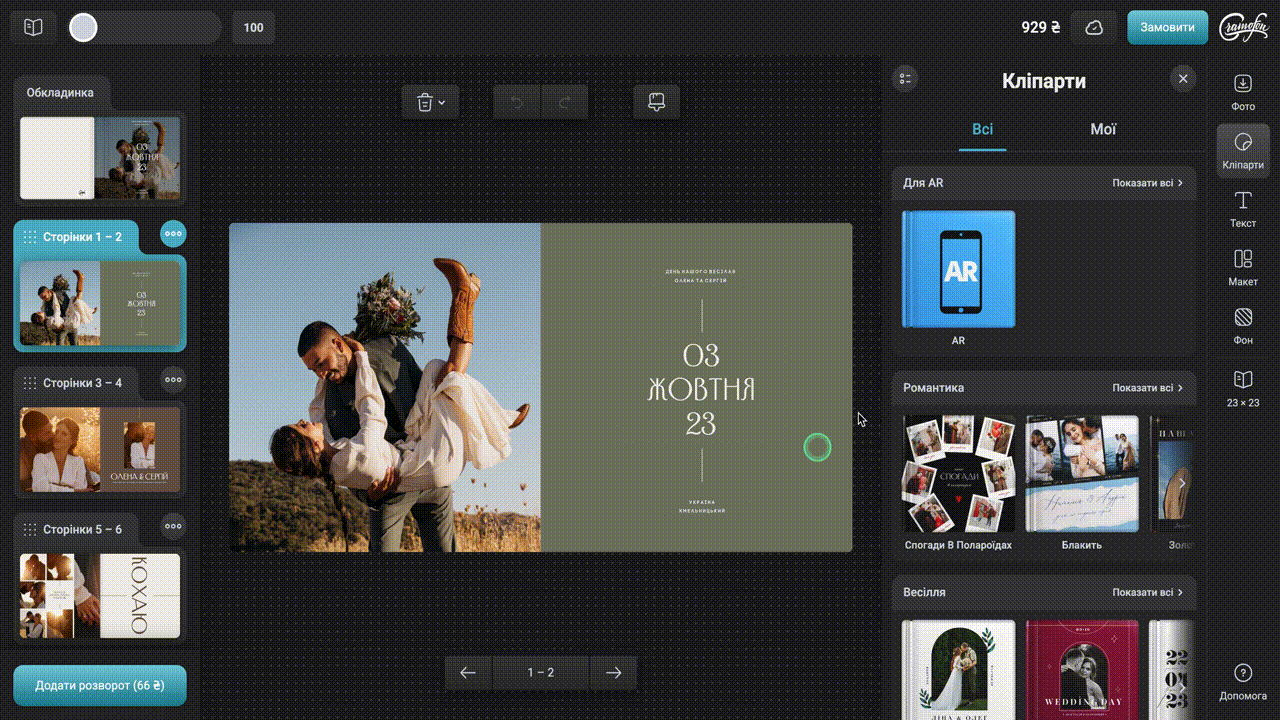This screenshot has height=720, width=1280.
Task: Select the Всі clipart tab
Action: [982, 129]
